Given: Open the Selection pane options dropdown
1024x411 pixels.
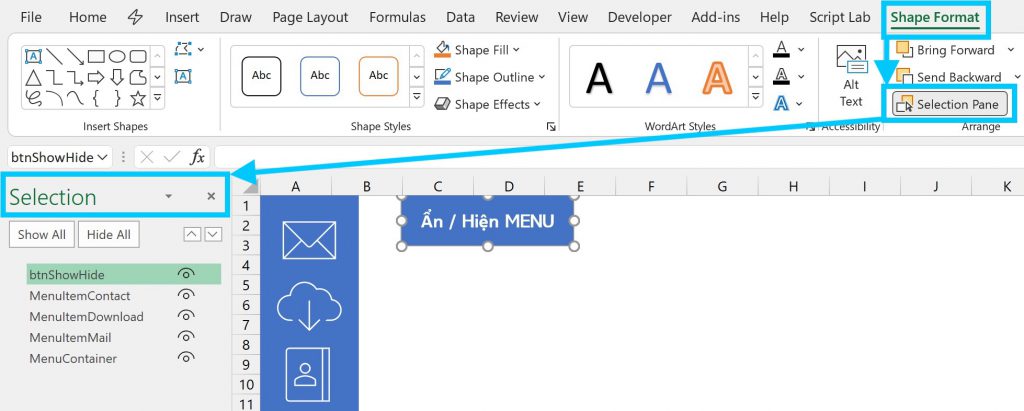Looking at the screenshot, I should tap(168, 197).
